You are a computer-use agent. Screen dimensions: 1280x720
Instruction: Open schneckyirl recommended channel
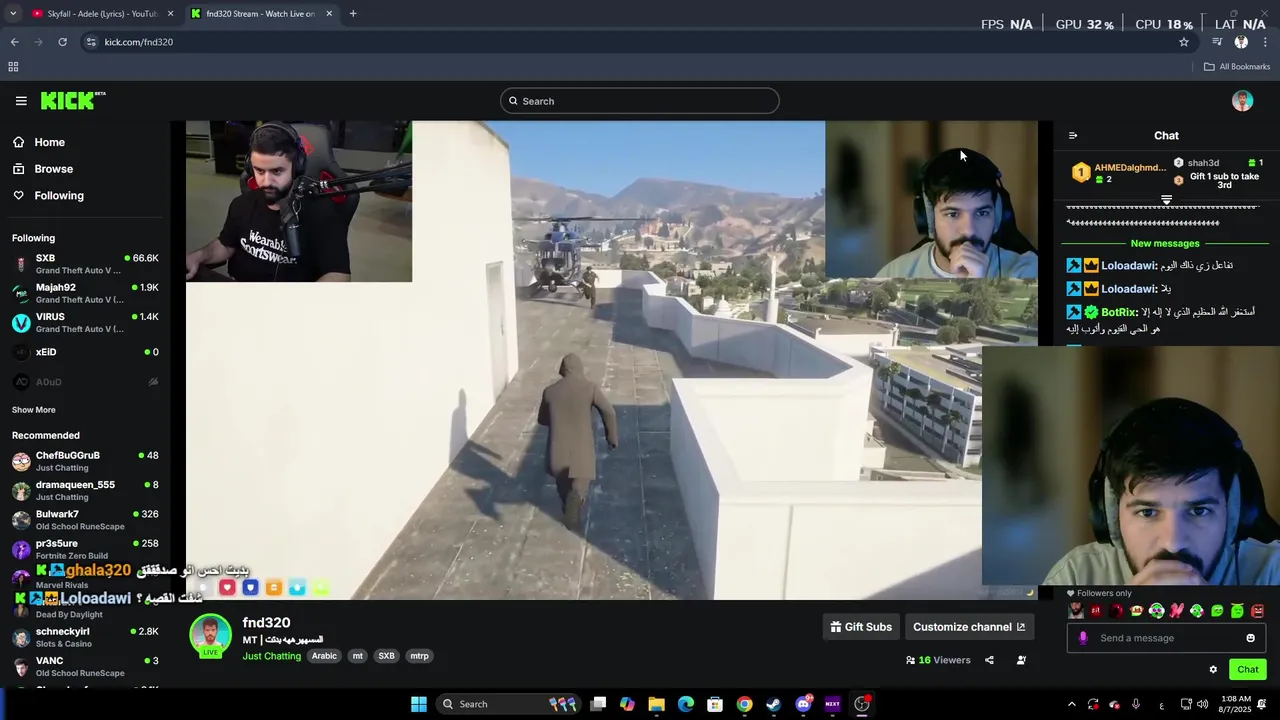(x=85, y=637)
